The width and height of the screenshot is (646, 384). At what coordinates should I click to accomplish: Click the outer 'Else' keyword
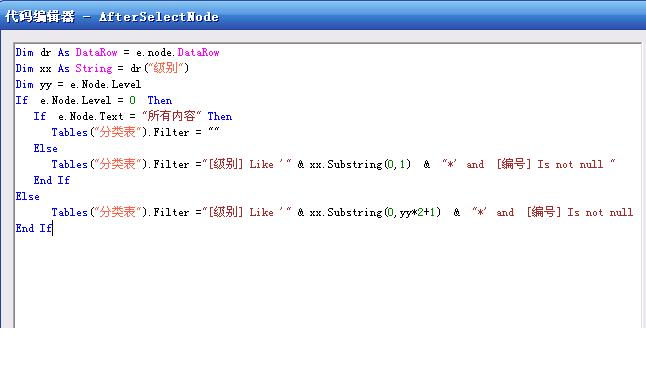coord(28,197)
